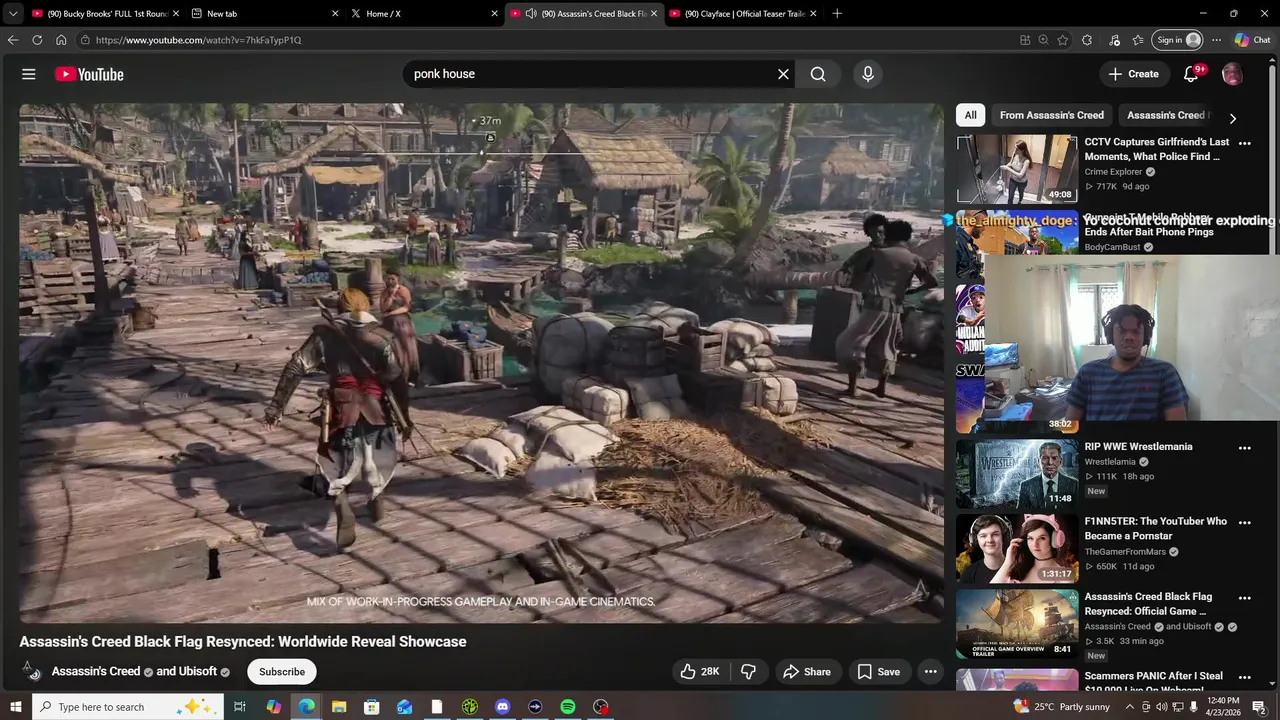Mute the Assassin's Creed tab audio icon
This screenshot has height=720, width=1280.
pos(530,14)
